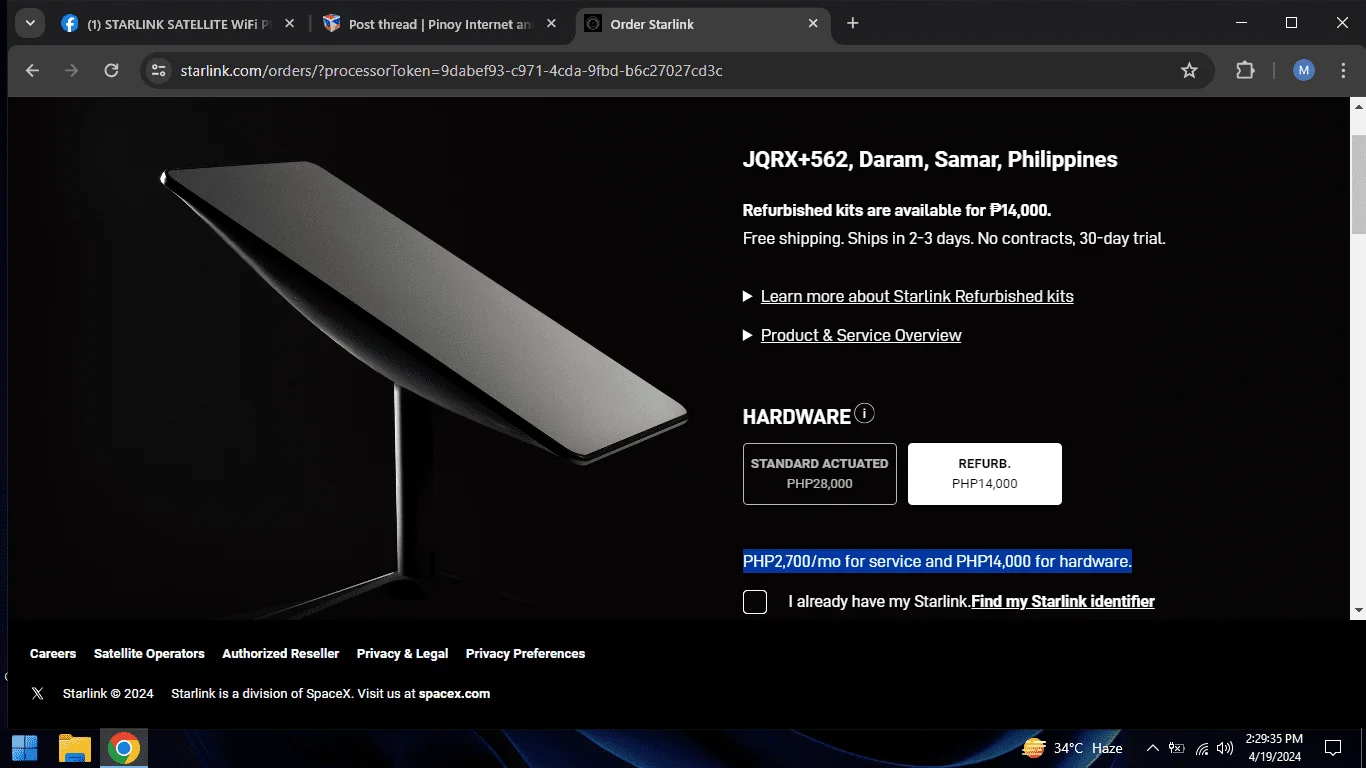Open the Chrome extensions puzzle icon

[1245, 70]
